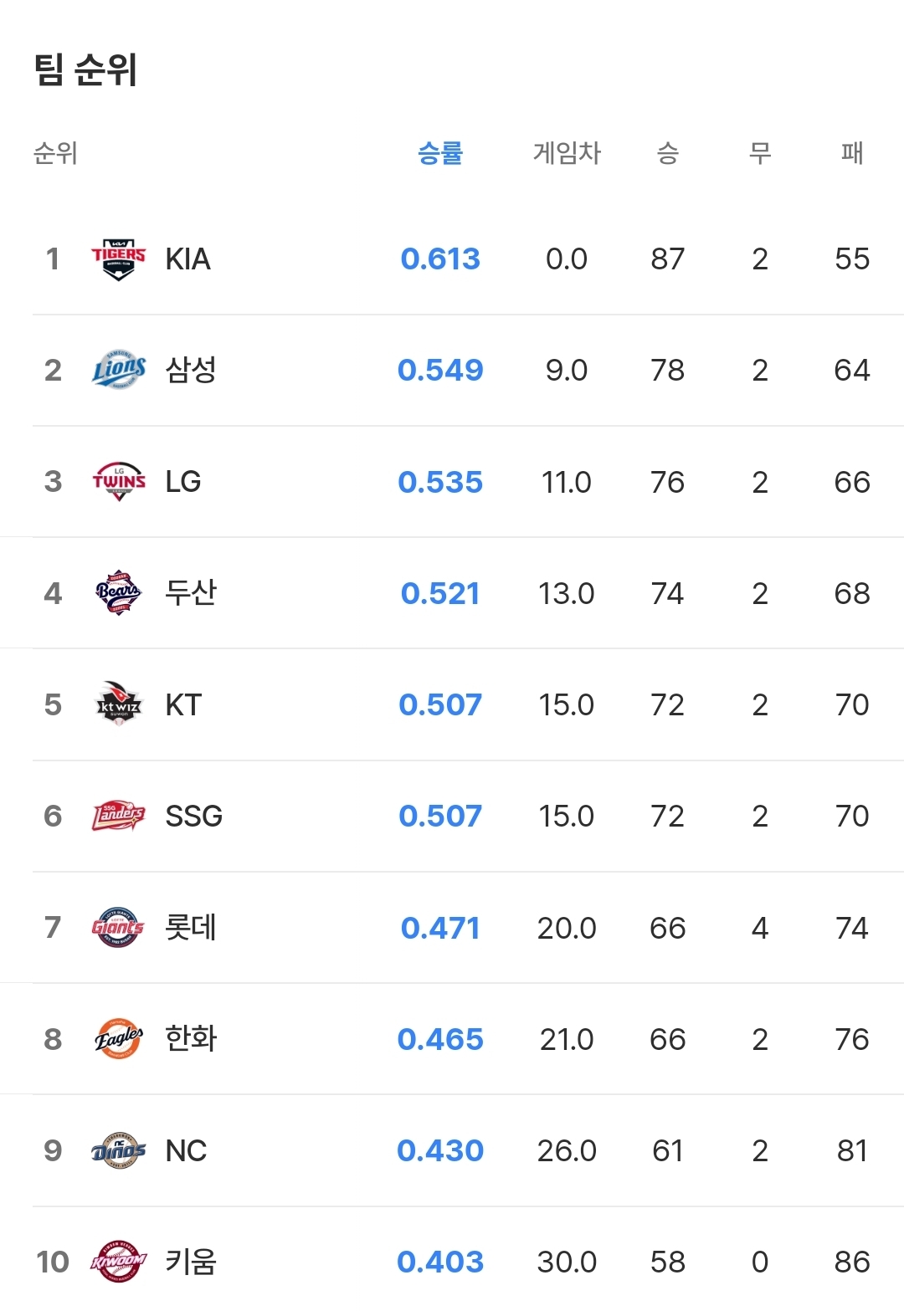Sort by 승률 column header
The image size is (904, 1316).
click(x=440, y=153)
